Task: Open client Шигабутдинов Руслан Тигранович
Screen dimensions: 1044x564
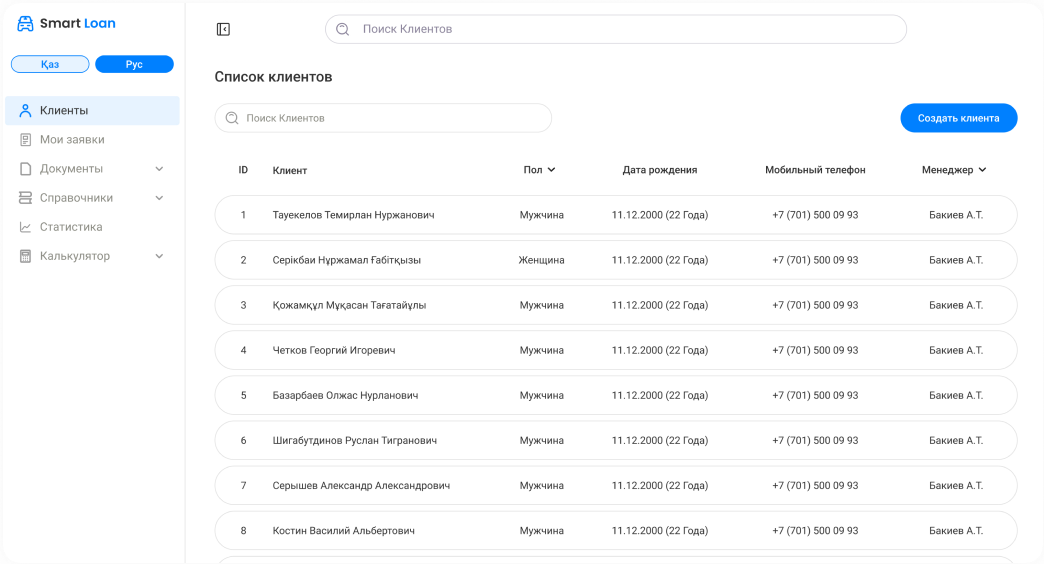Action: click(x=616, y=440)
